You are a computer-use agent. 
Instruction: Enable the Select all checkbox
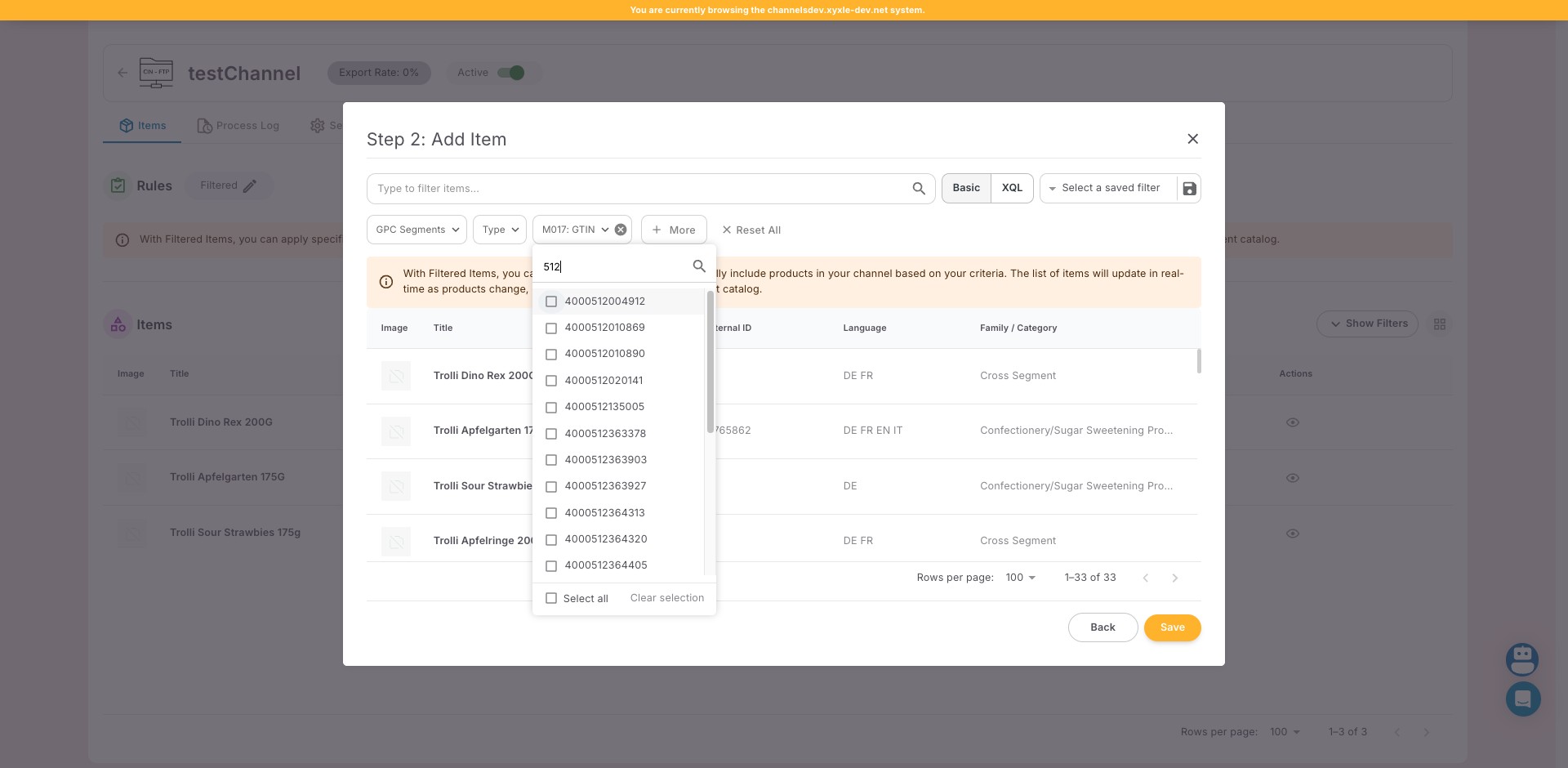coord(551,598)
